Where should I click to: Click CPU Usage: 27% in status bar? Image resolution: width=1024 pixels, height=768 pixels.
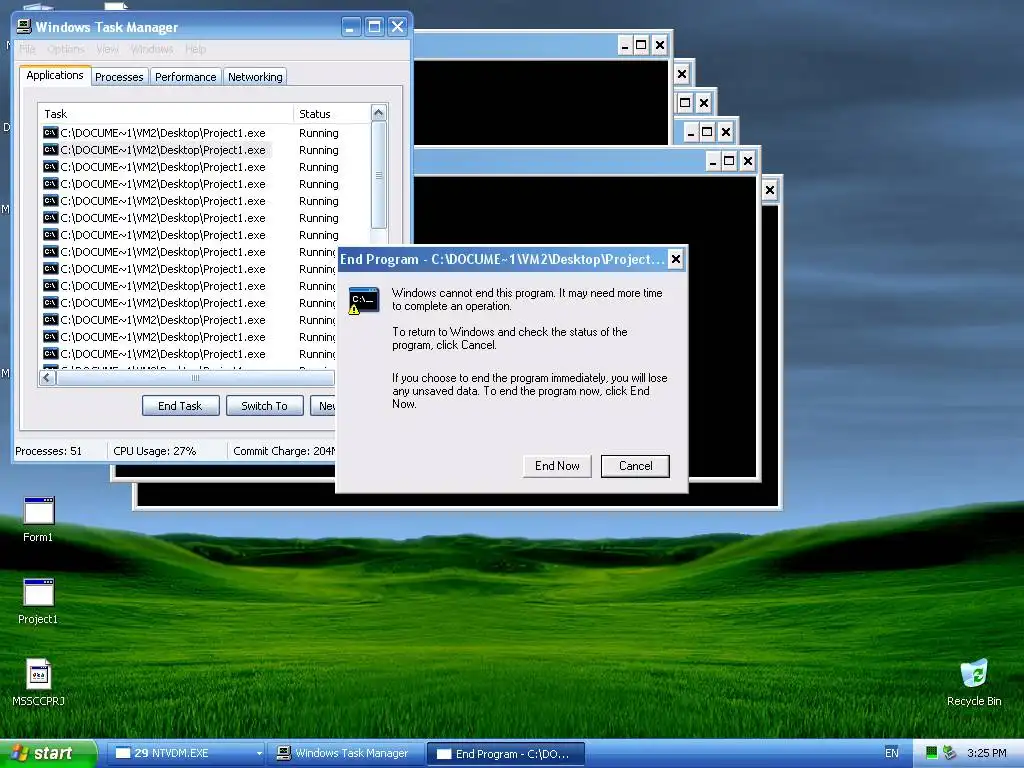[155, 451]
